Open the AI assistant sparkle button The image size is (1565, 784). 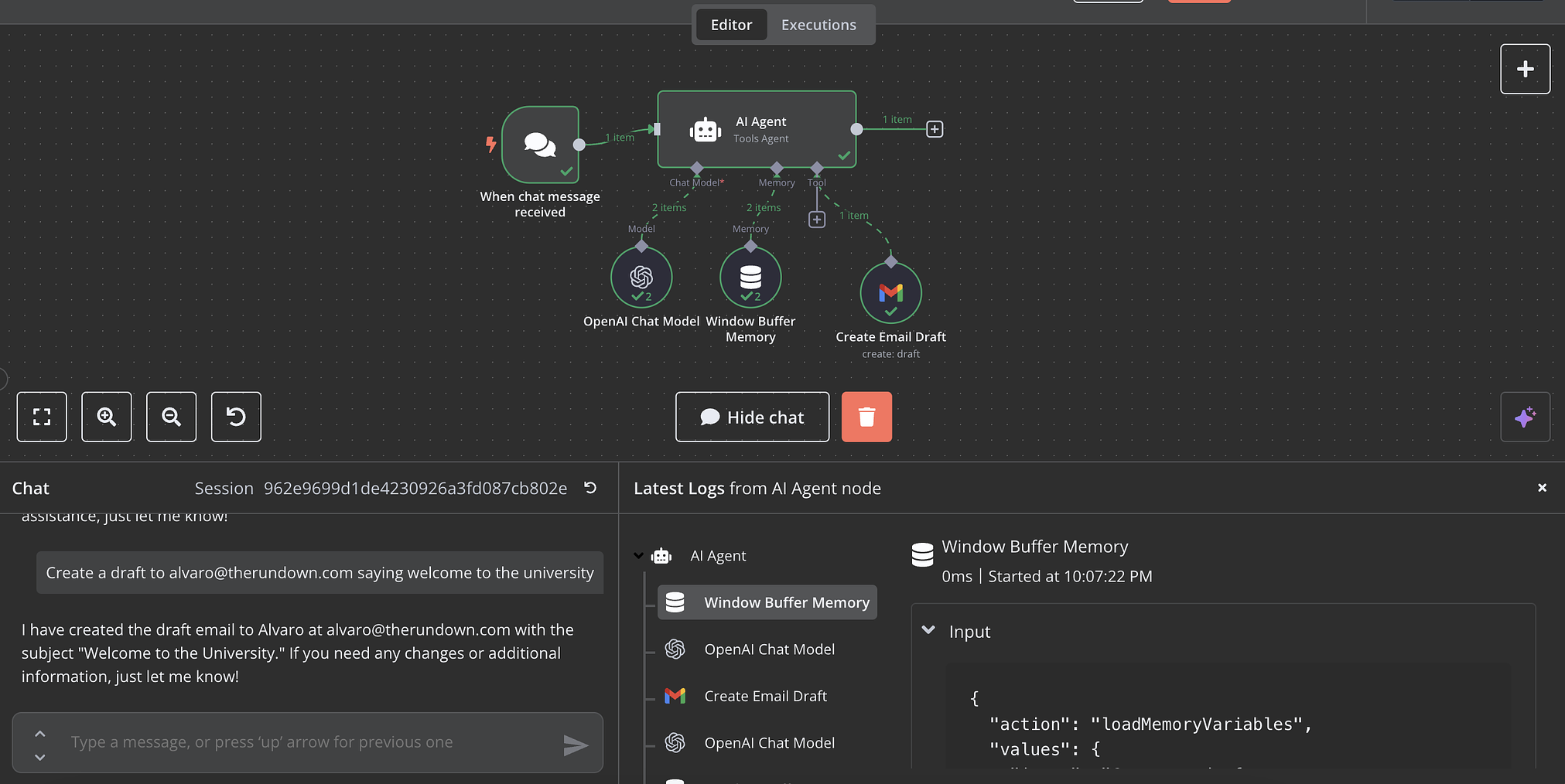(1525, 417)
